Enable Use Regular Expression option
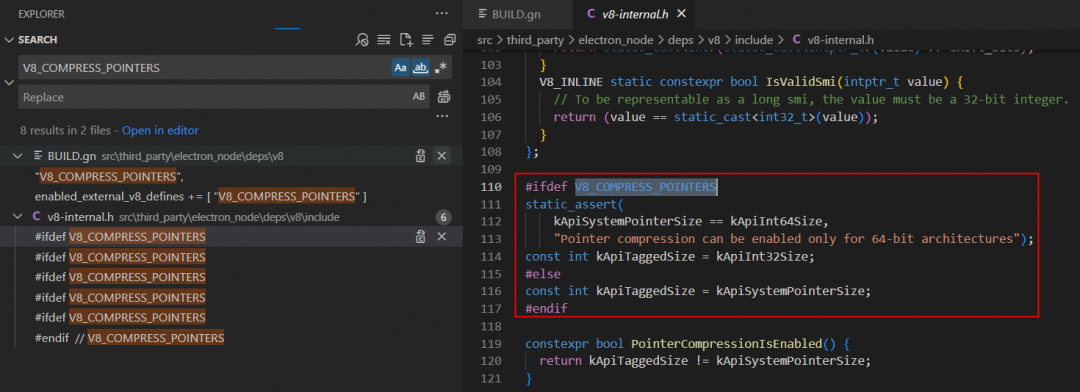This screenshot has height=392, width=1080. pos(441,68)
